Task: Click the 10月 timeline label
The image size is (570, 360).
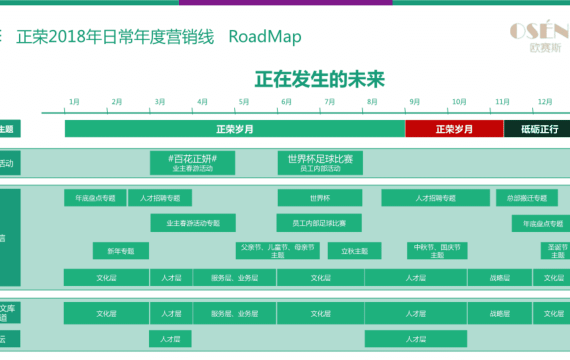Action: coord(459,101)
